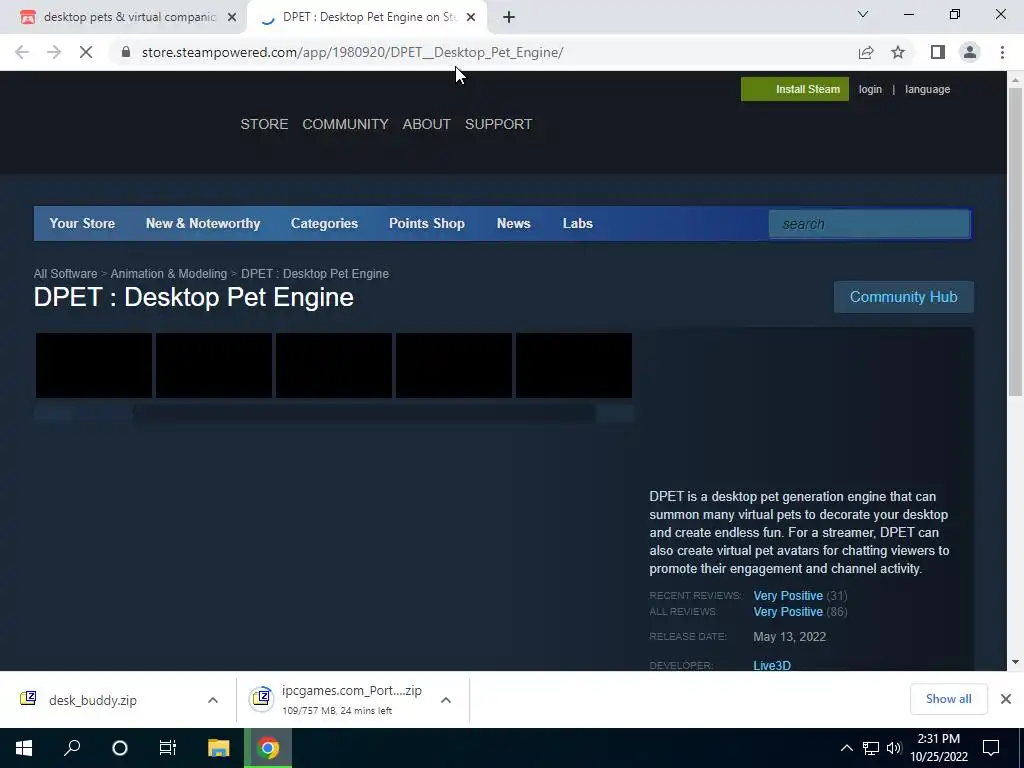Image resolution: width=1024 pixels, height=768 pixels.
Task: Open Chrome's three-dot menu
Action: (x=1002, y=52)
